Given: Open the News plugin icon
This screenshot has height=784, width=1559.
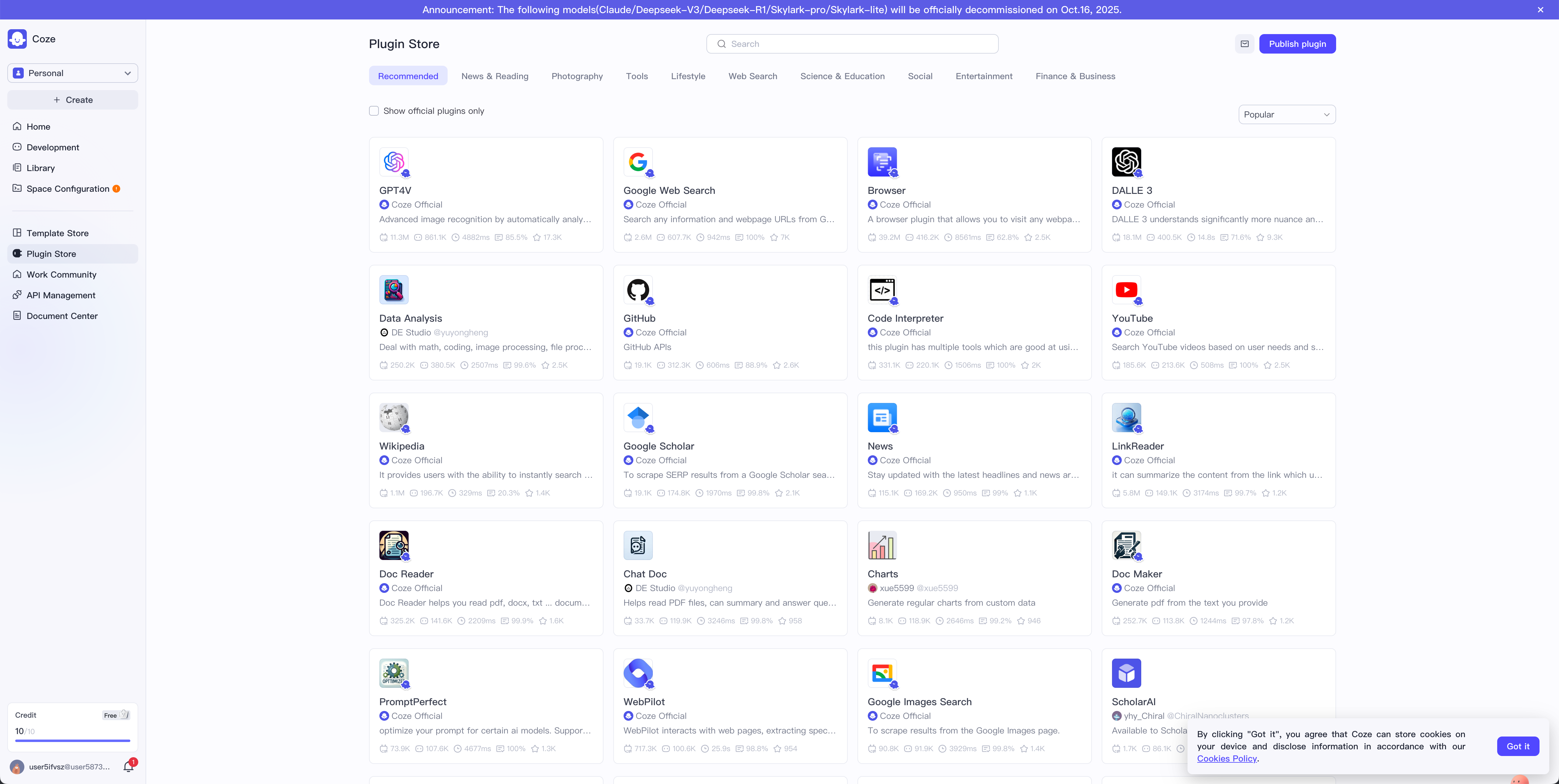Looking at the screenshot, I should tap(882, 417).
